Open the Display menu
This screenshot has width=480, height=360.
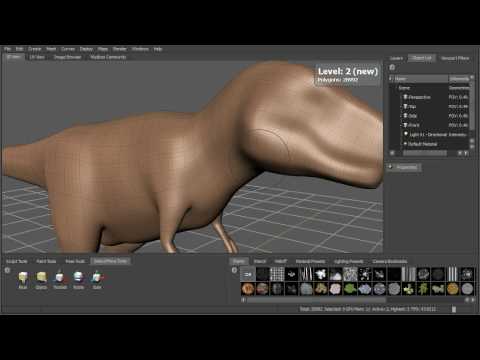pos(86,49)
